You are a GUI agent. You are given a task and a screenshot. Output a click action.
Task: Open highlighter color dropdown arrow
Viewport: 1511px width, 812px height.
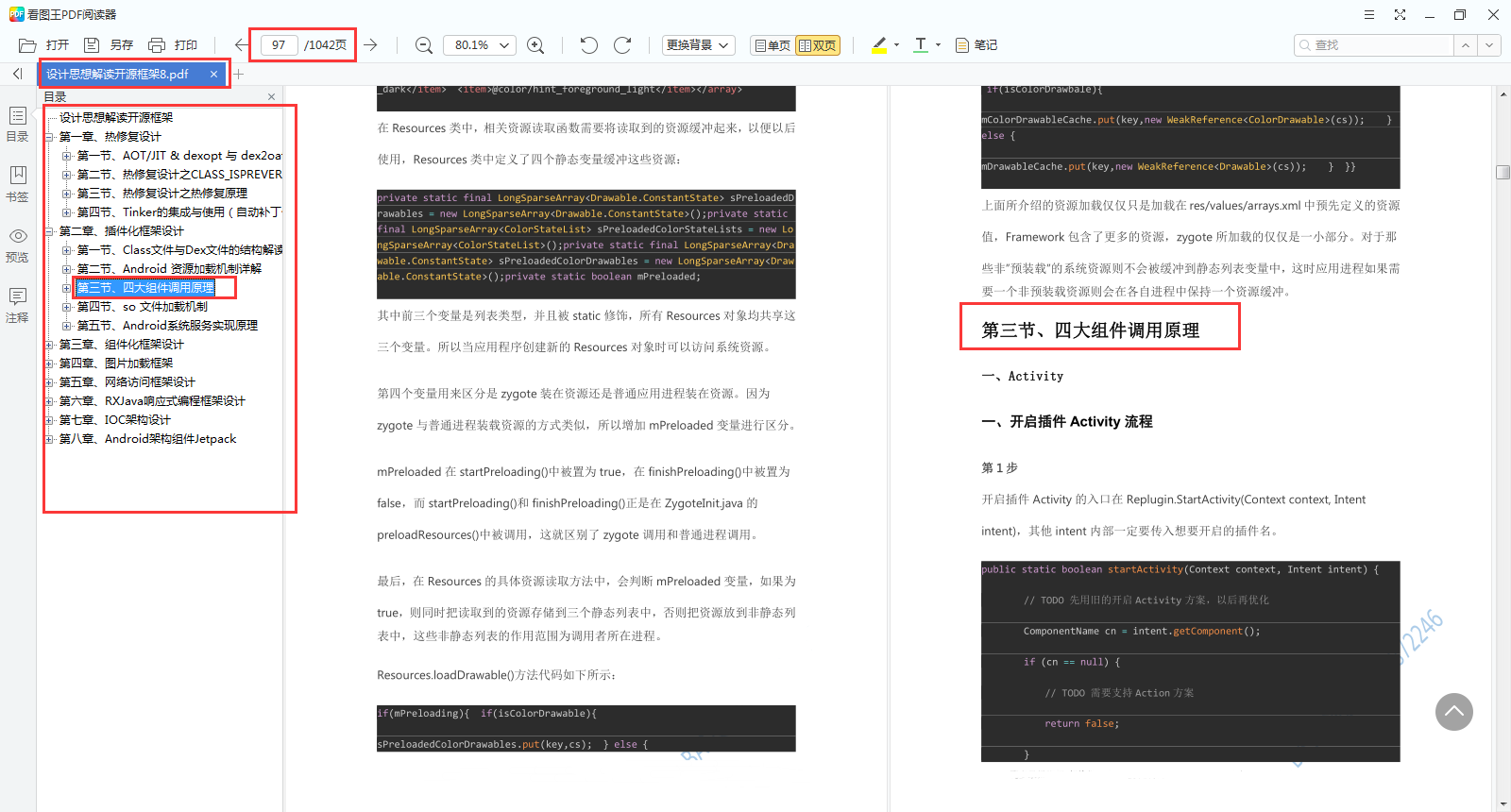pyautogui.click(x=896, y=44)
